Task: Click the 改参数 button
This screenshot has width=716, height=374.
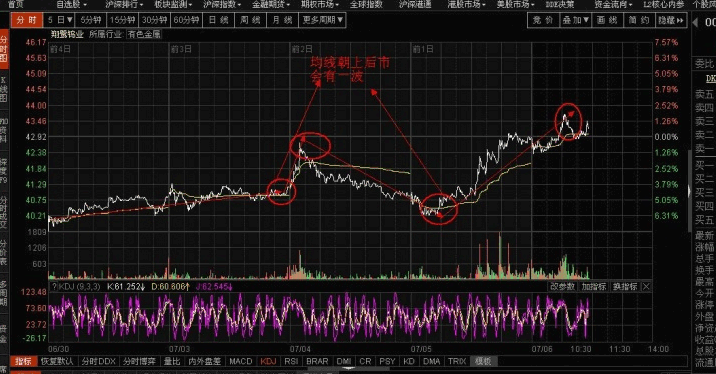Action: point(562,286)
